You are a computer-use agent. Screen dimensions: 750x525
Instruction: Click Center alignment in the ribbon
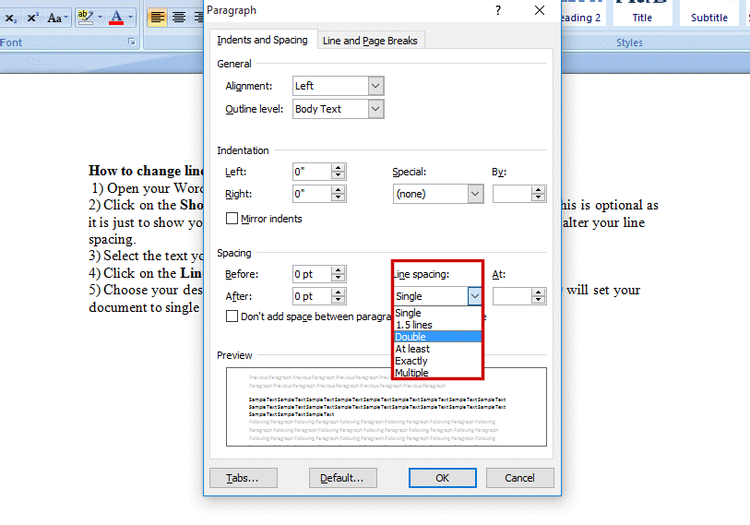(x=179, y=18)
